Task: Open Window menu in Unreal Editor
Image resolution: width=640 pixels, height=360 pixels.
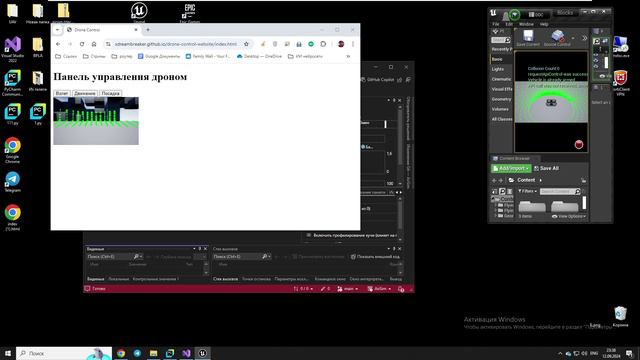Action: (x=526, y=24)
